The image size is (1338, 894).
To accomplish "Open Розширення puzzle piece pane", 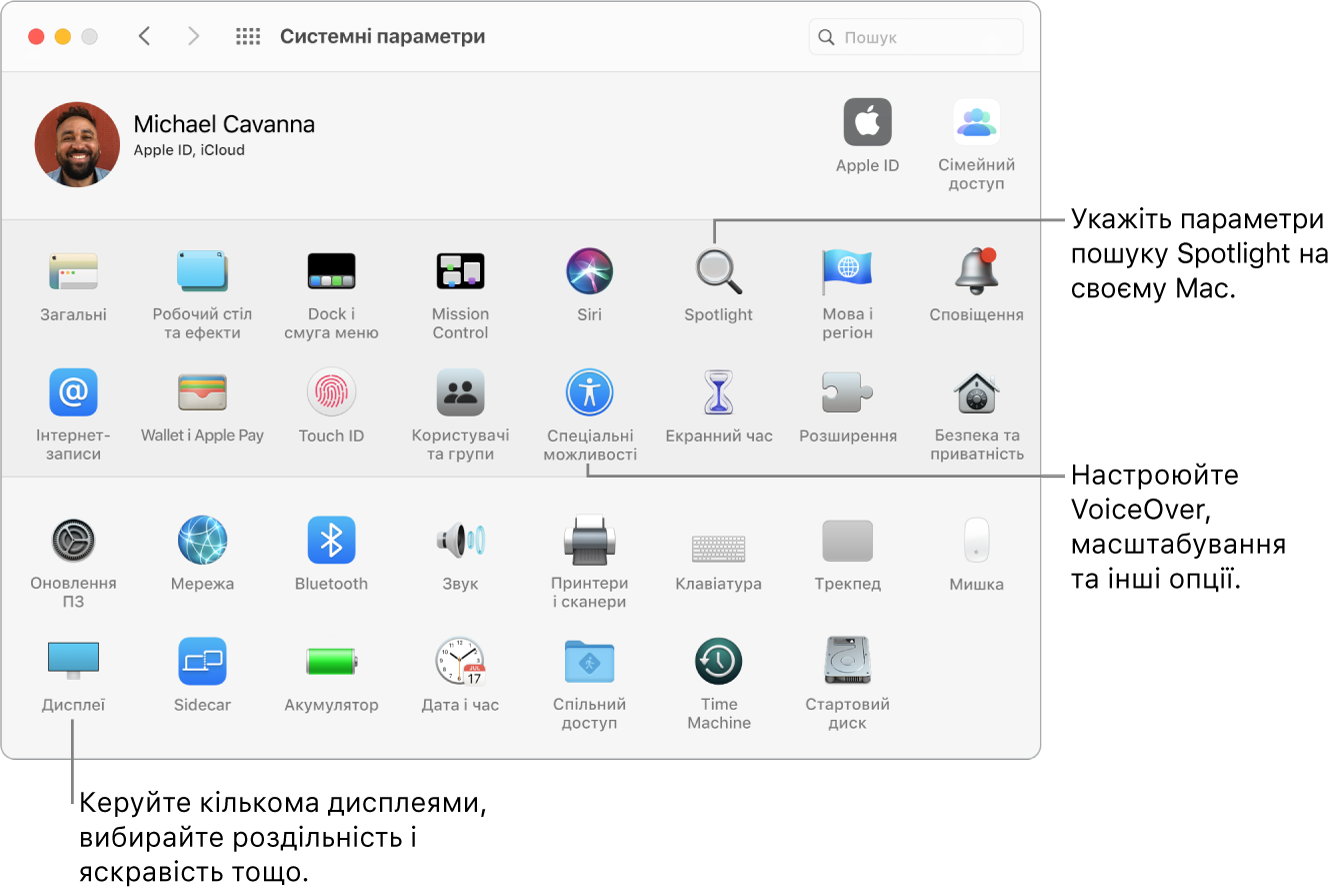I will 847,392.
